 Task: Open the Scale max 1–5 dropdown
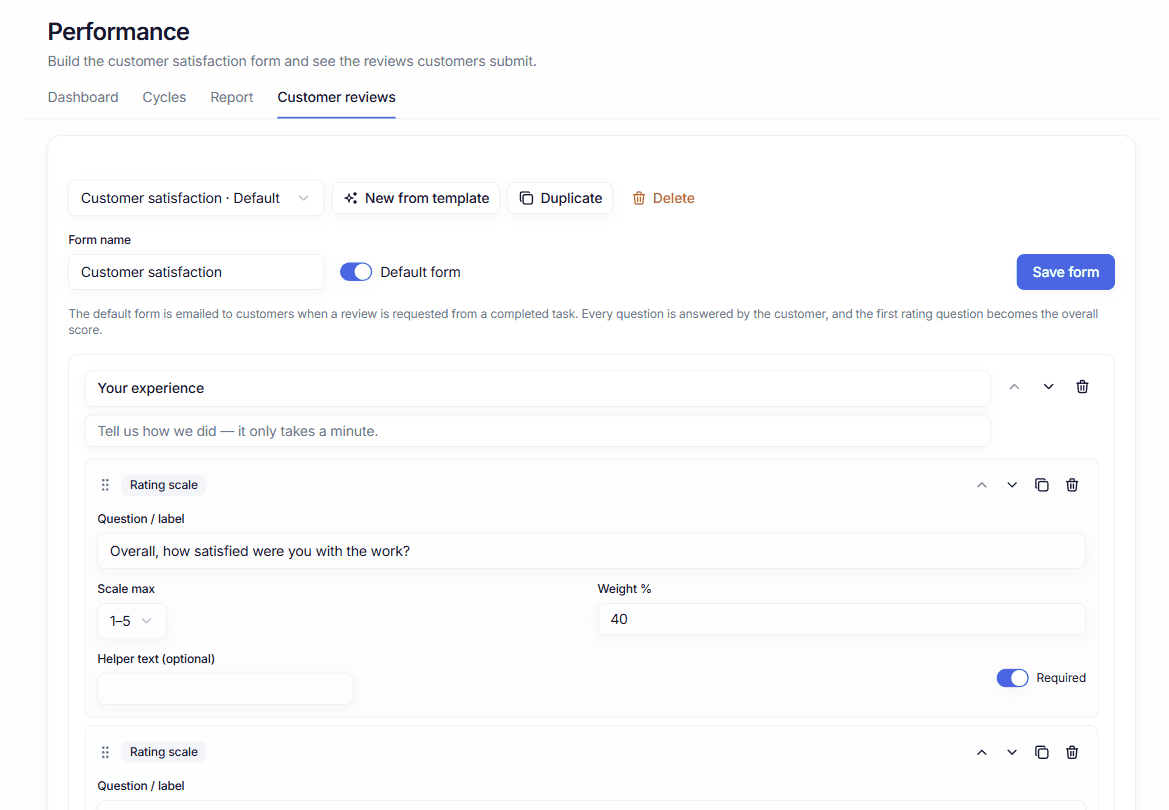point(131,621)
